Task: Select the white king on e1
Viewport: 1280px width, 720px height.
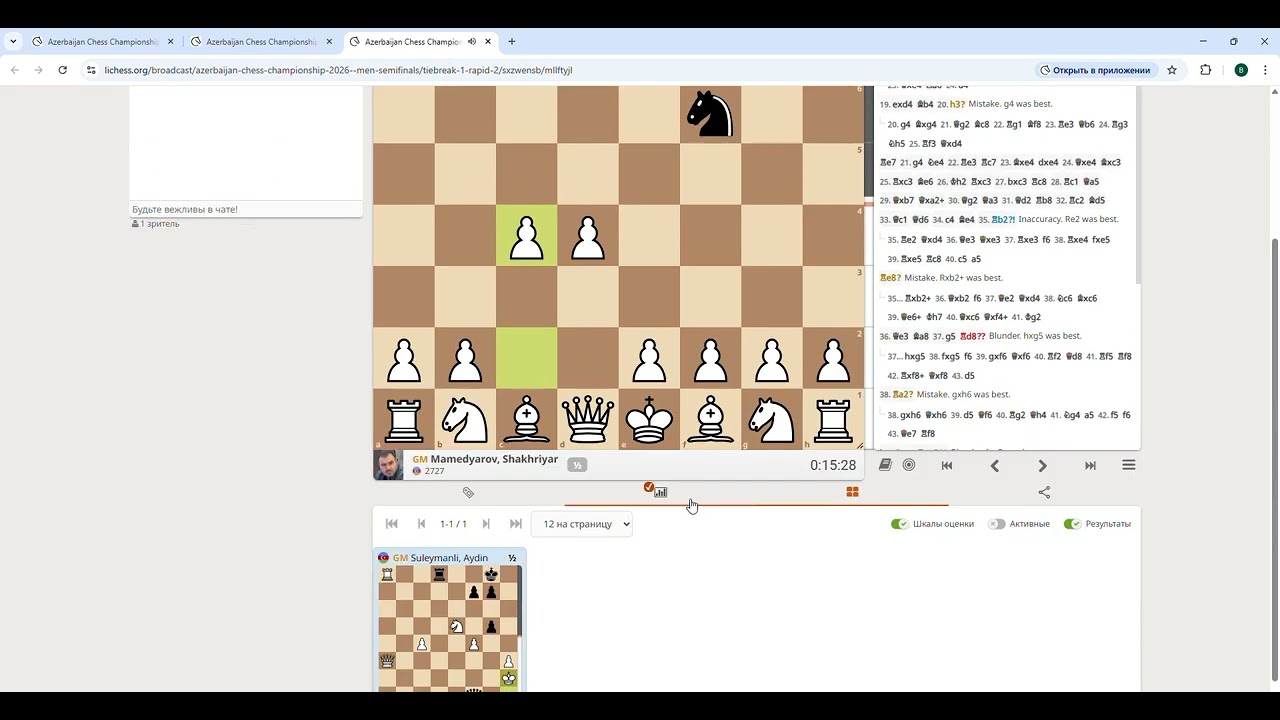Action: (649, 419)
